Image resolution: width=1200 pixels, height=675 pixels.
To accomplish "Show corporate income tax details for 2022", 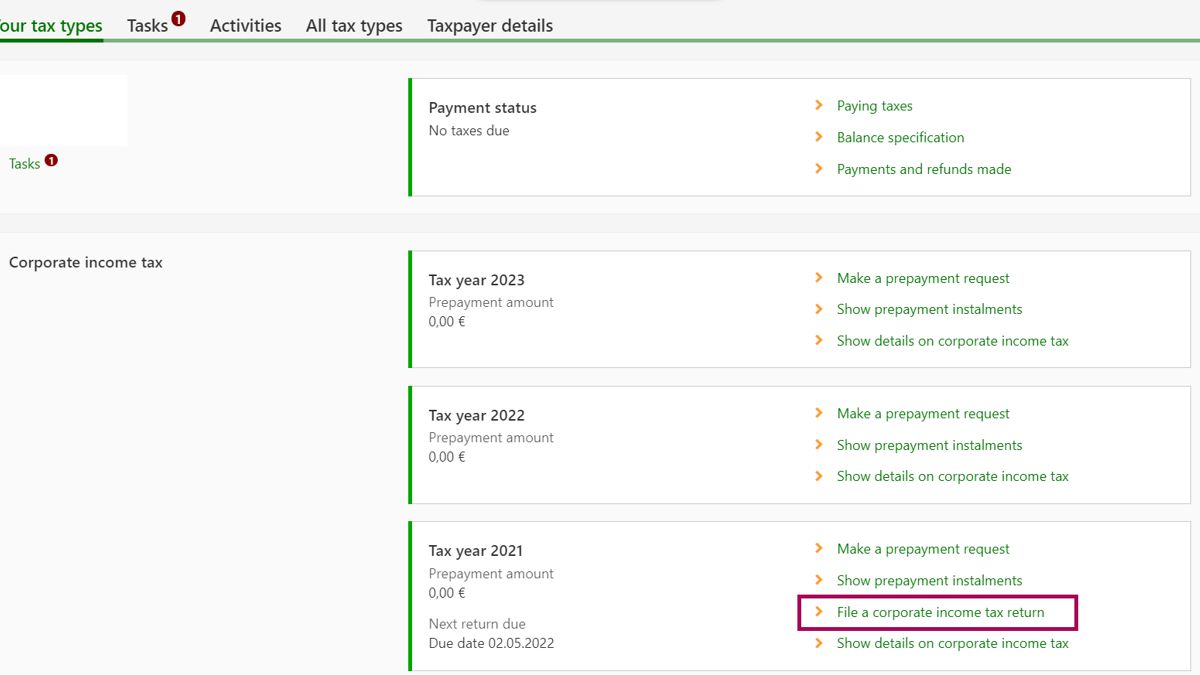I will pyautogui.click(x=952, y=477).
